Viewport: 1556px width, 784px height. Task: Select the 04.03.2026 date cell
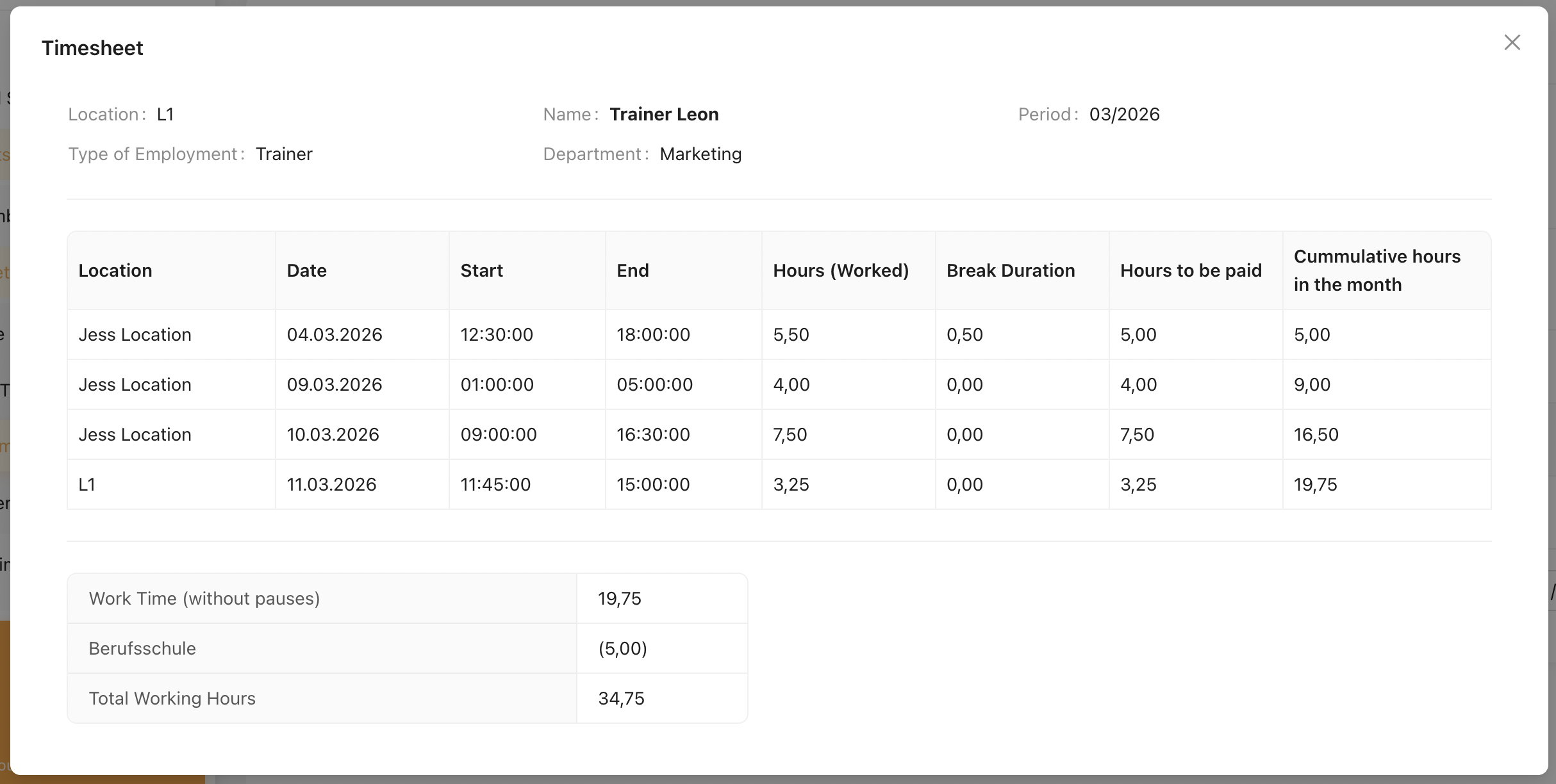tap(335, 334)
